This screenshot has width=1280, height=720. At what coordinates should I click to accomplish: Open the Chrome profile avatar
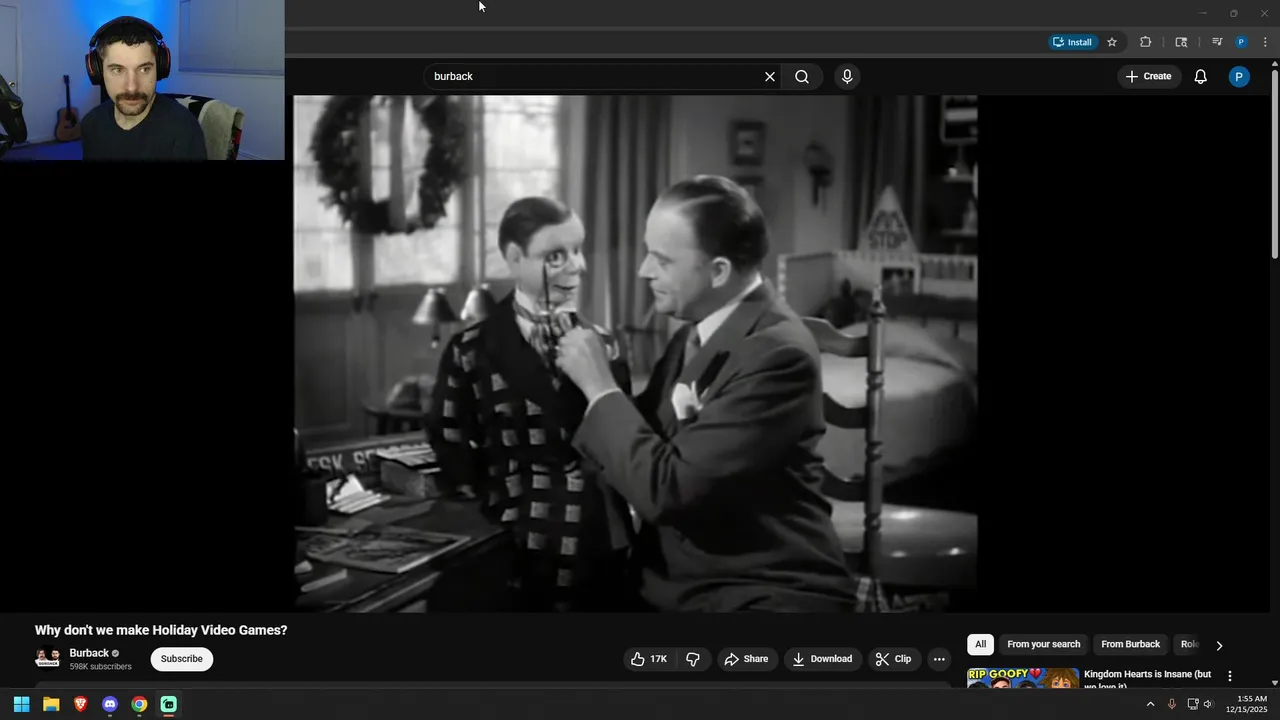point(1241,42)
